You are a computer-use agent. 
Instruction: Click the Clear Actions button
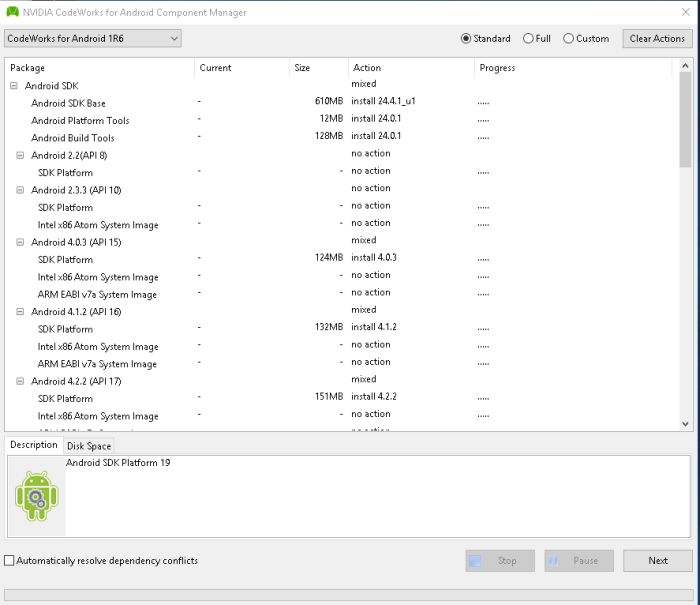(x=657, y=38)
